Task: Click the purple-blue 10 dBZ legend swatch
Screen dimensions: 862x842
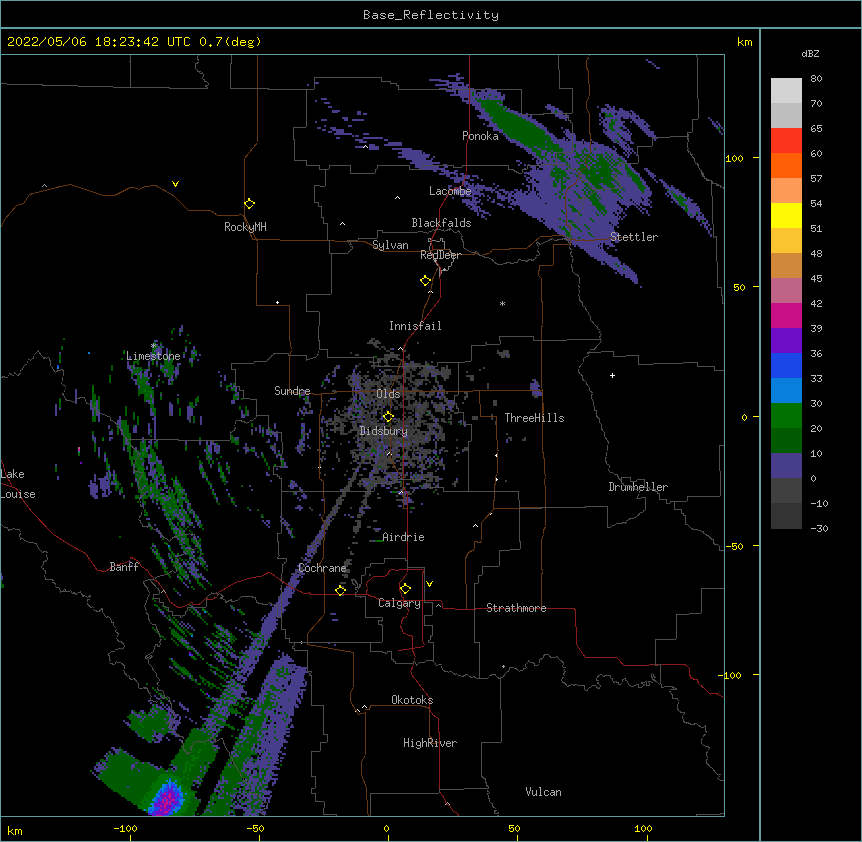Action: pyautogui.click(x=786, y=466)
